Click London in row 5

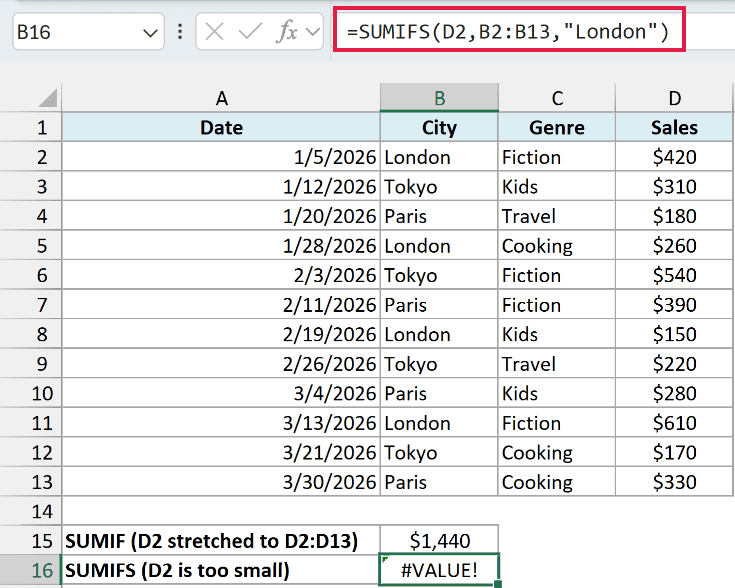pyautogui.click(x=439, y=246)
